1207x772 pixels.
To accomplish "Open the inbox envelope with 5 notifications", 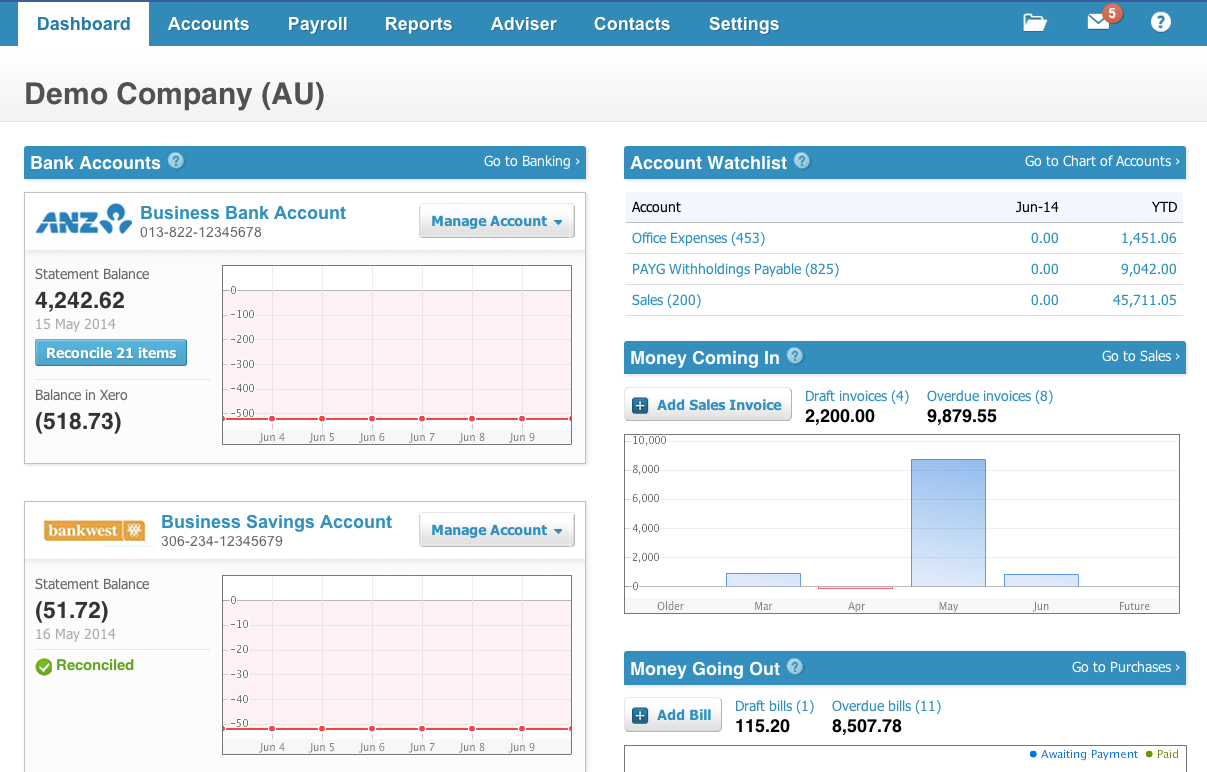I will (1097, 23).
